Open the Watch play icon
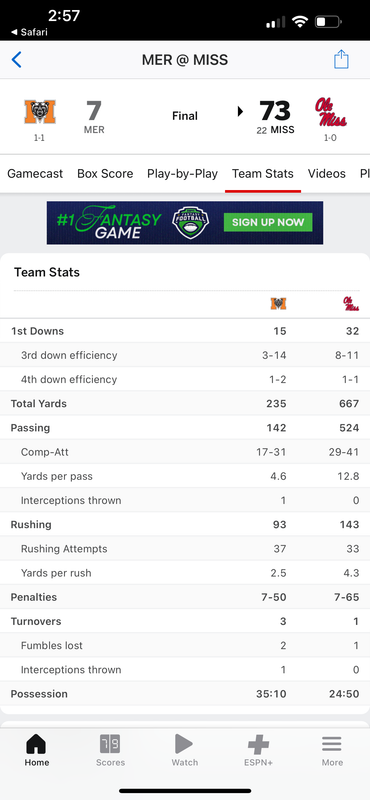Image resolution: width=370 pixels, height=800 pixels. [184, 744]
